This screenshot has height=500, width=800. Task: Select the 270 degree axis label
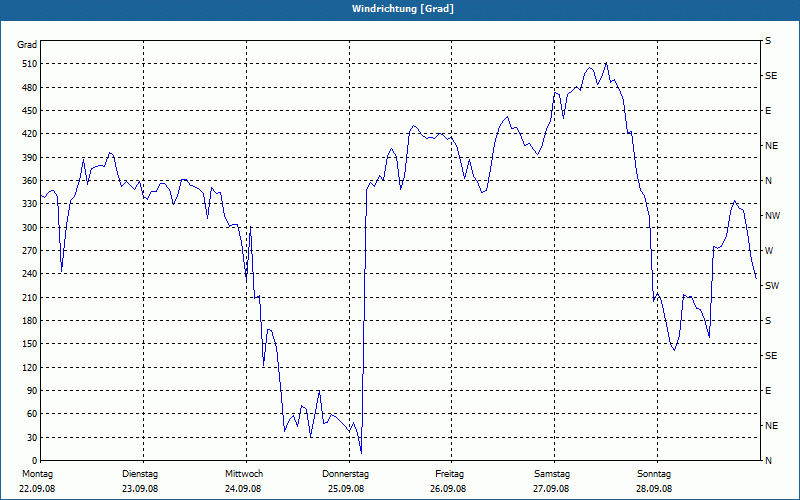click(30, 251)
